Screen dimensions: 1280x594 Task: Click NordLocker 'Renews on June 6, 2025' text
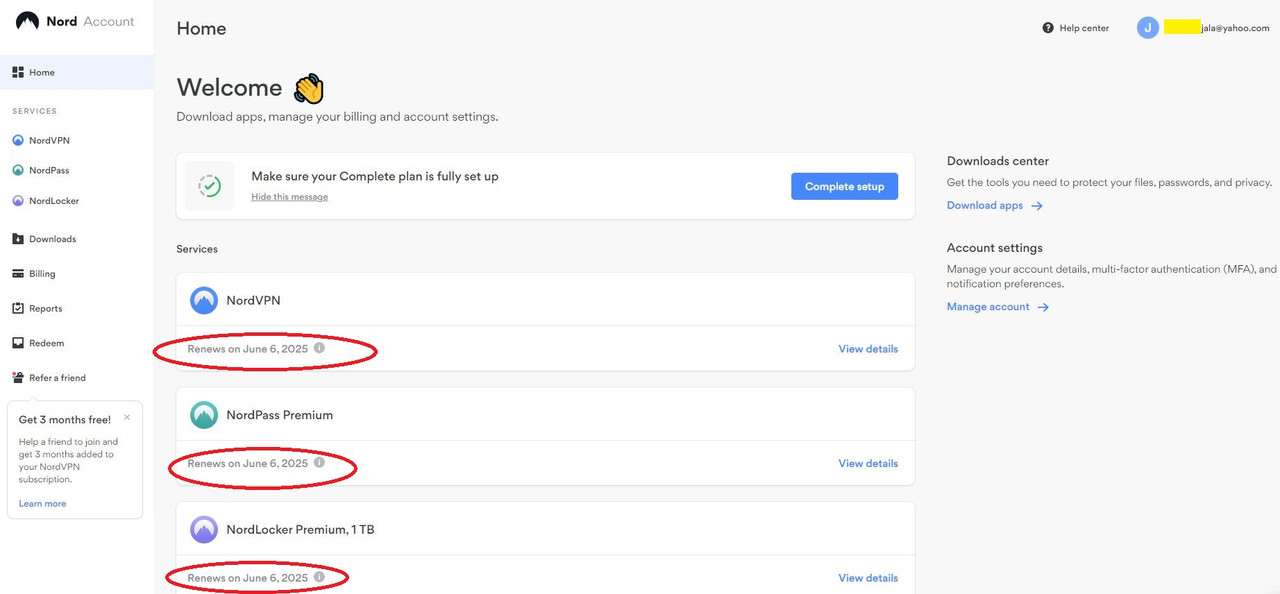point(247,578)
